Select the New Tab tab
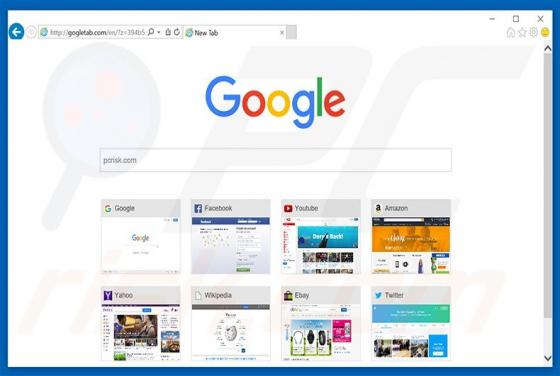Screen dimensions: 560x376 (234, 32)
